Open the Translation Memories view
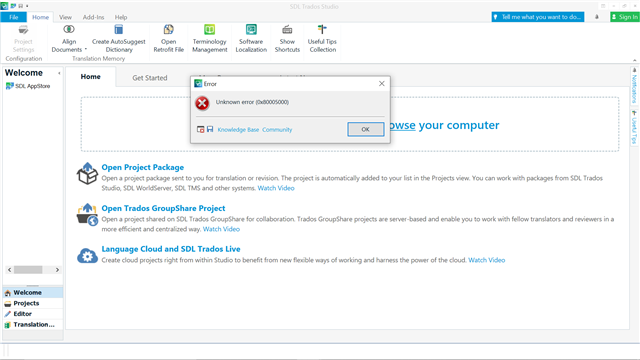640x360 pixels. [33, 324]
